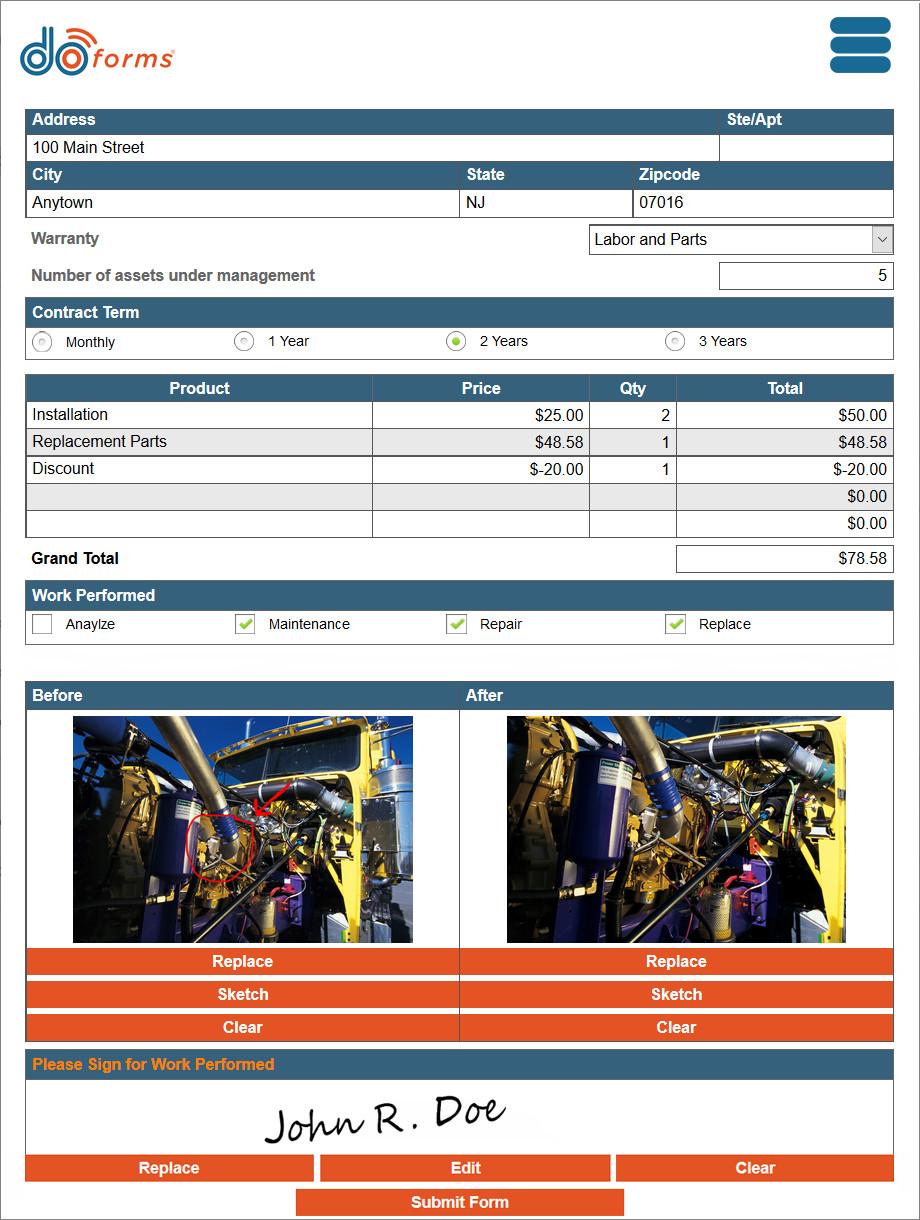920x1220 pixels.
Task: Click the empty Ste/Apt field
Action: coord(806,148)
